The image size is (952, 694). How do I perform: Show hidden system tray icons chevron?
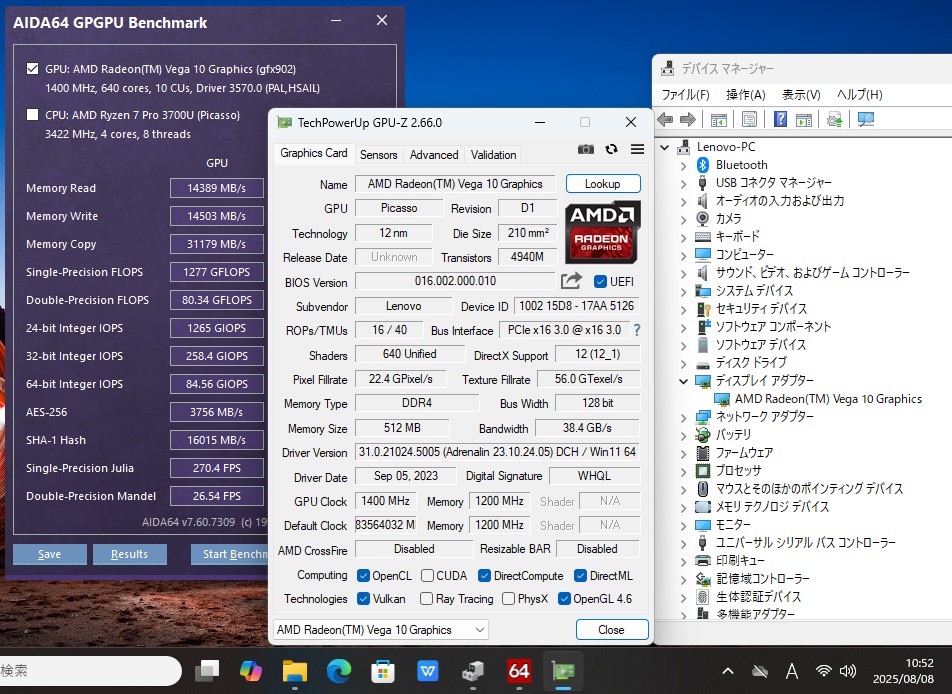[728, 671]
